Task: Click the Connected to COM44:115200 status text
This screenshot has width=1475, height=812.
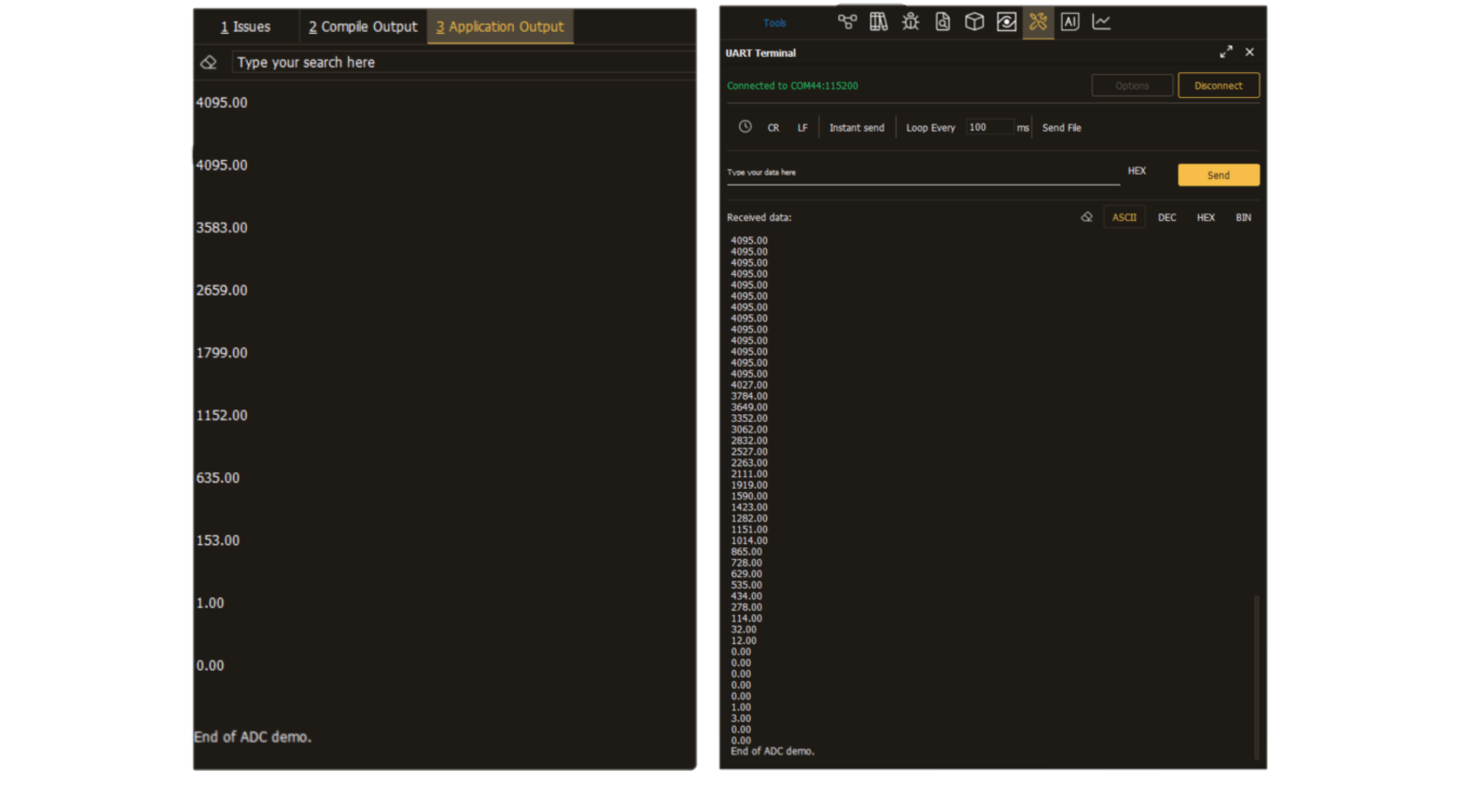Action: [x=793, y=85]
